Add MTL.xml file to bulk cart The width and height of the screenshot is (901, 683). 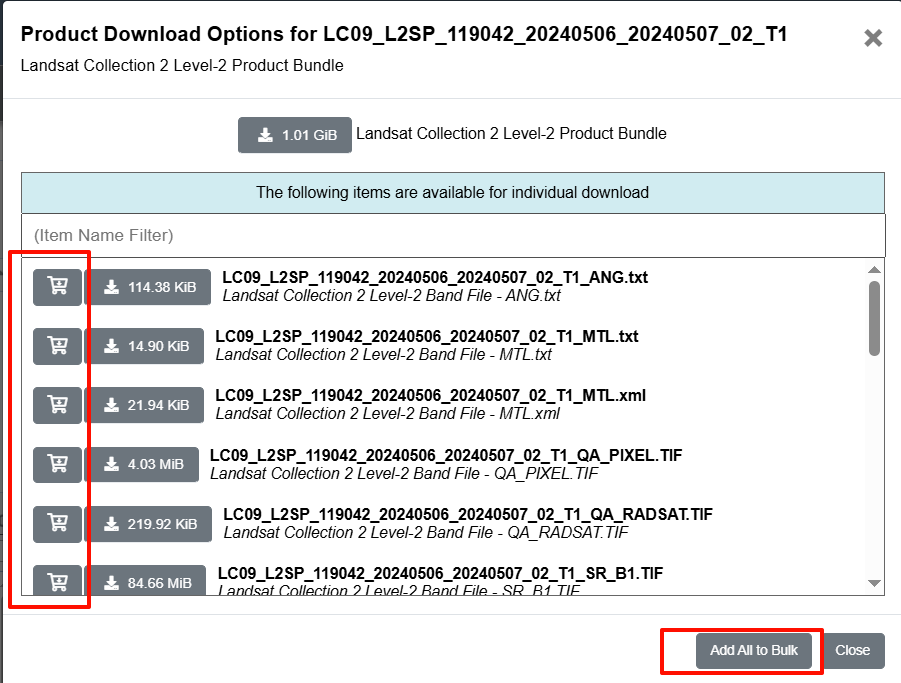(57, 405)
